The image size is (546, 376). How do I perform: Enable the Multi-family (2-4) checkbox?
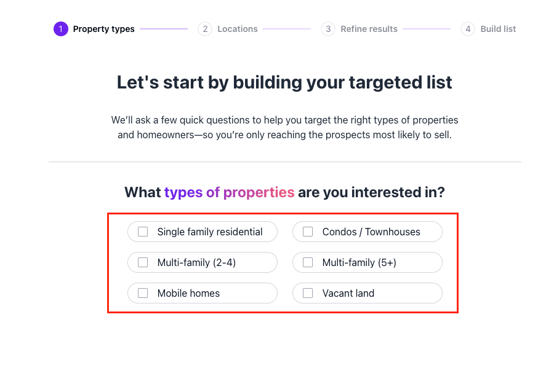143,263
